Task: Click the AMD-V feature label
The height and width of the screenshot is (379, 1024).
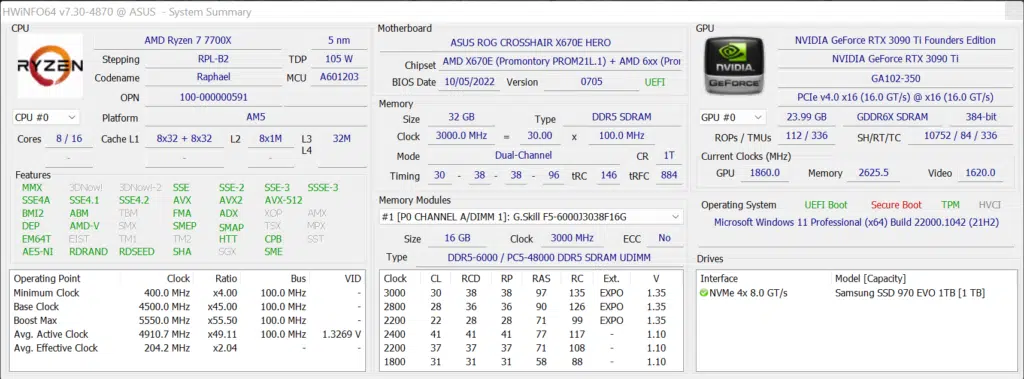Action: (x=84, y=226)
